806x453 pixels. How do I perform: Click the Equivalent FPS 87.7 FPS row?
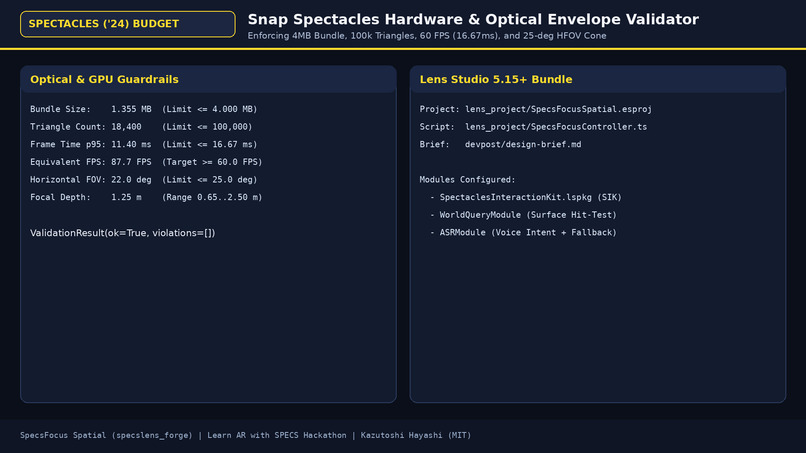[146, 162]
